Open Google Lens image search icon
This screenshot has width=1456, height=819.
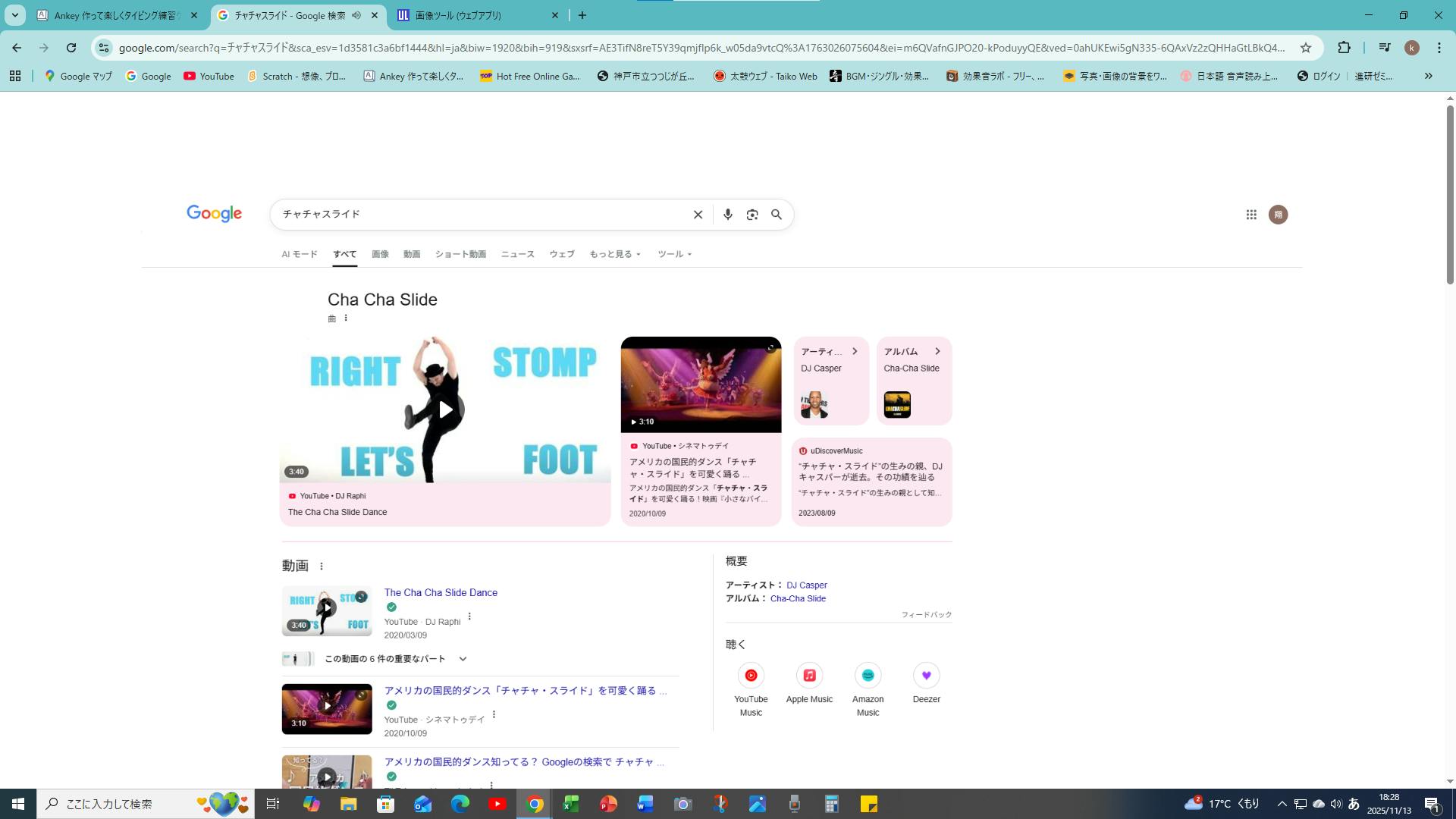[x=752, y=215]
